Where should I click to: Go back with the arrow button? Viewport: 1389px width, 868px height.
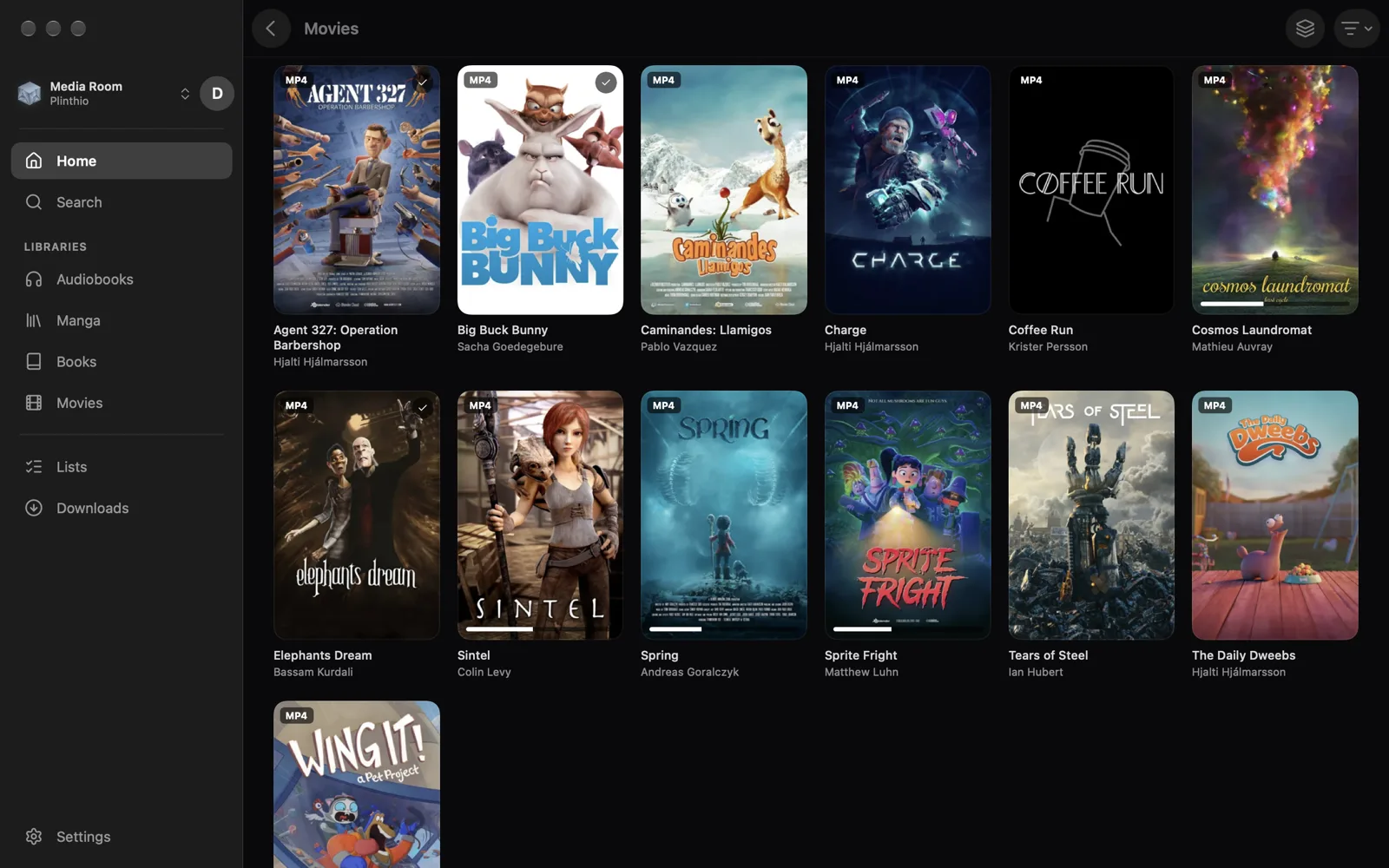coord(271,29)
